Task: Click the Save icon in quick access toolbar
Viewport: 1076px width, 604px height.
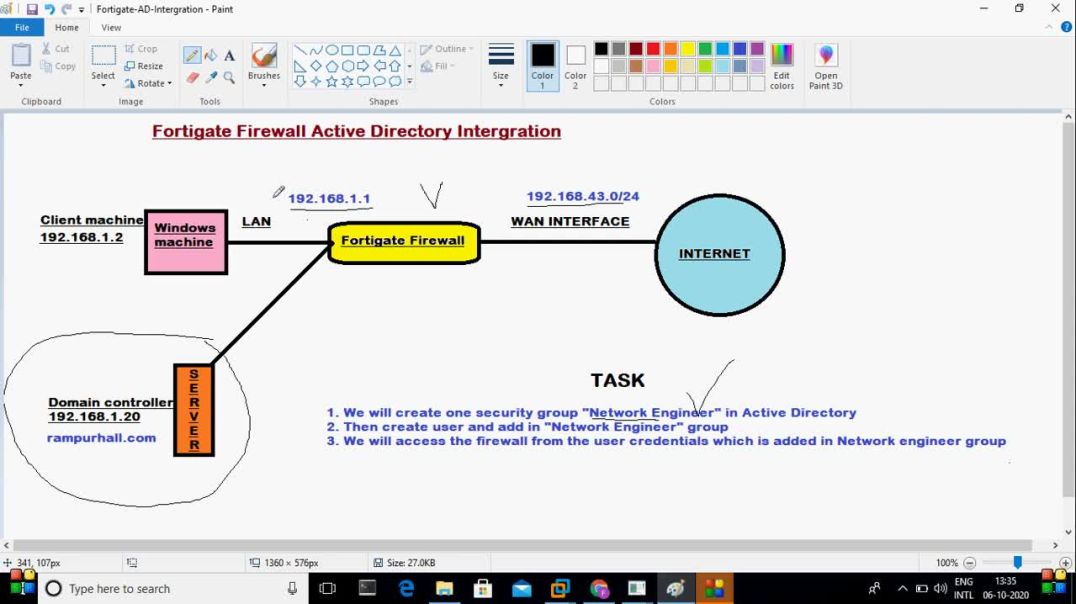Action: click(32, 9)
